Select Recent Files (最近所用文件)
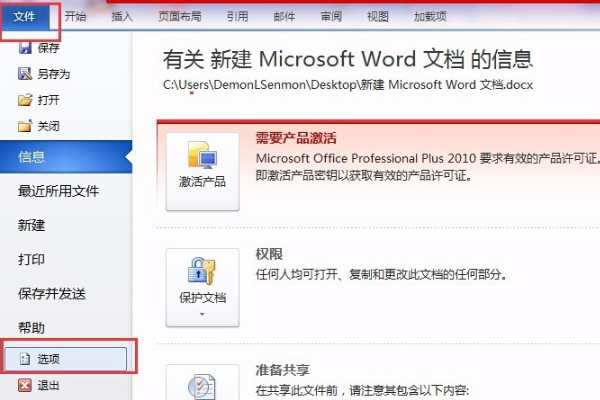Screen dimensions: 600x400 click(x=59, y=191)
